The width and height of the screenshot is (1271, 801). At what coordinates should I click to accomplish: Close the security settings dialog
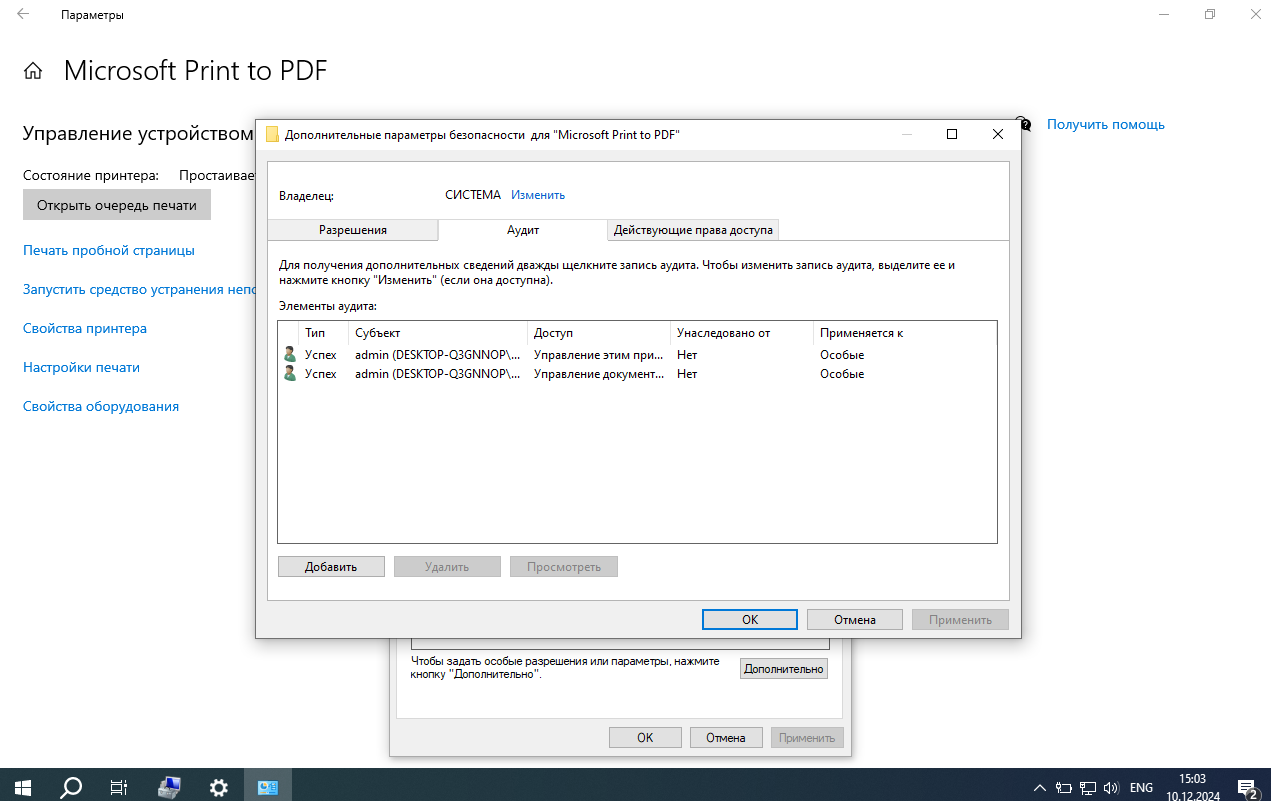tap(998, 134)
